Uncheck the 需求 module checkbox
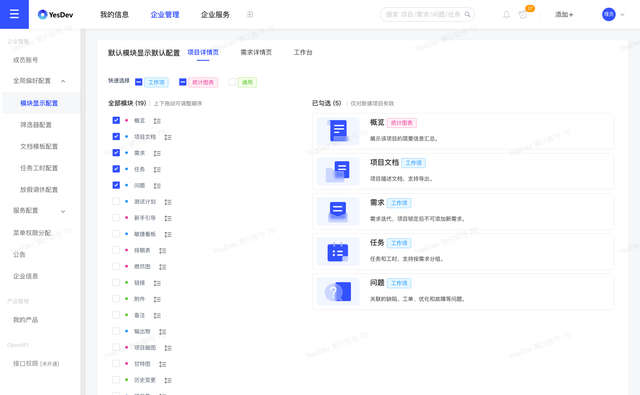640x395 pixels. pyautogui.click(x=116, y=153)
